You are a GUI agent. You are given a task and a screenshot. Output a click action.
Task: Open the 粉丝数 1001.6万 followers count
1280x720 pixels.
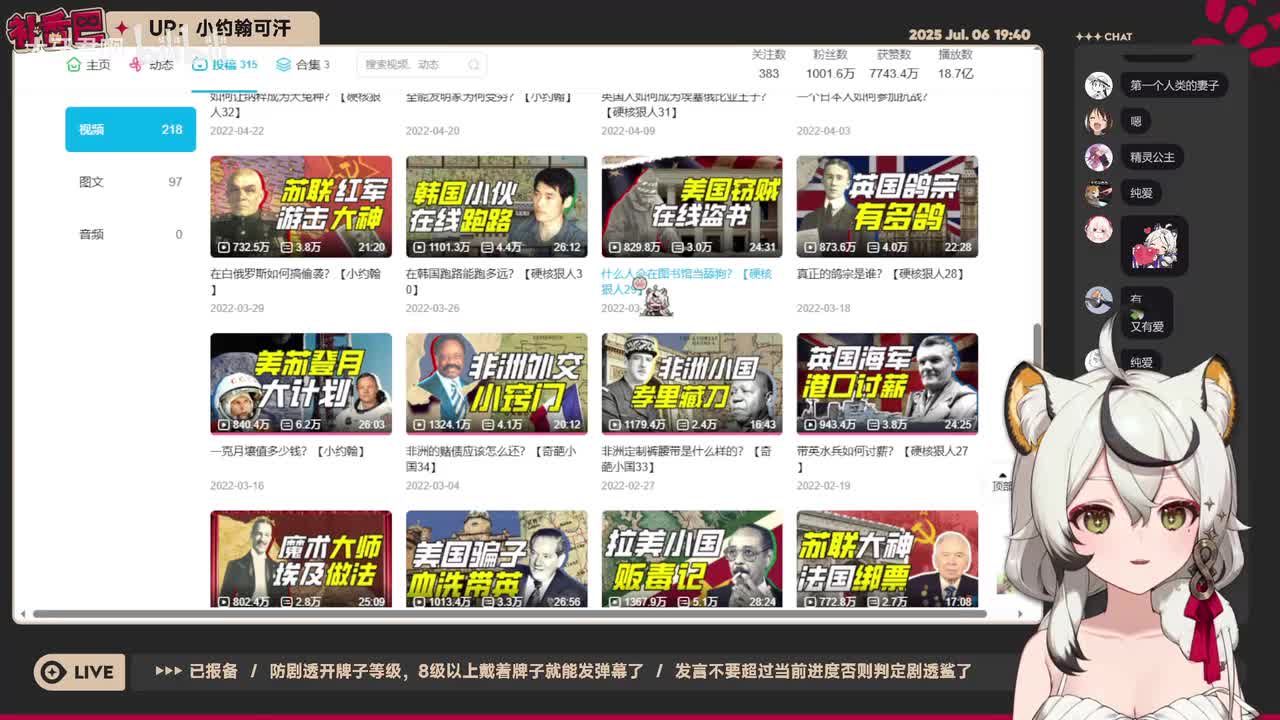pos(830,64)
